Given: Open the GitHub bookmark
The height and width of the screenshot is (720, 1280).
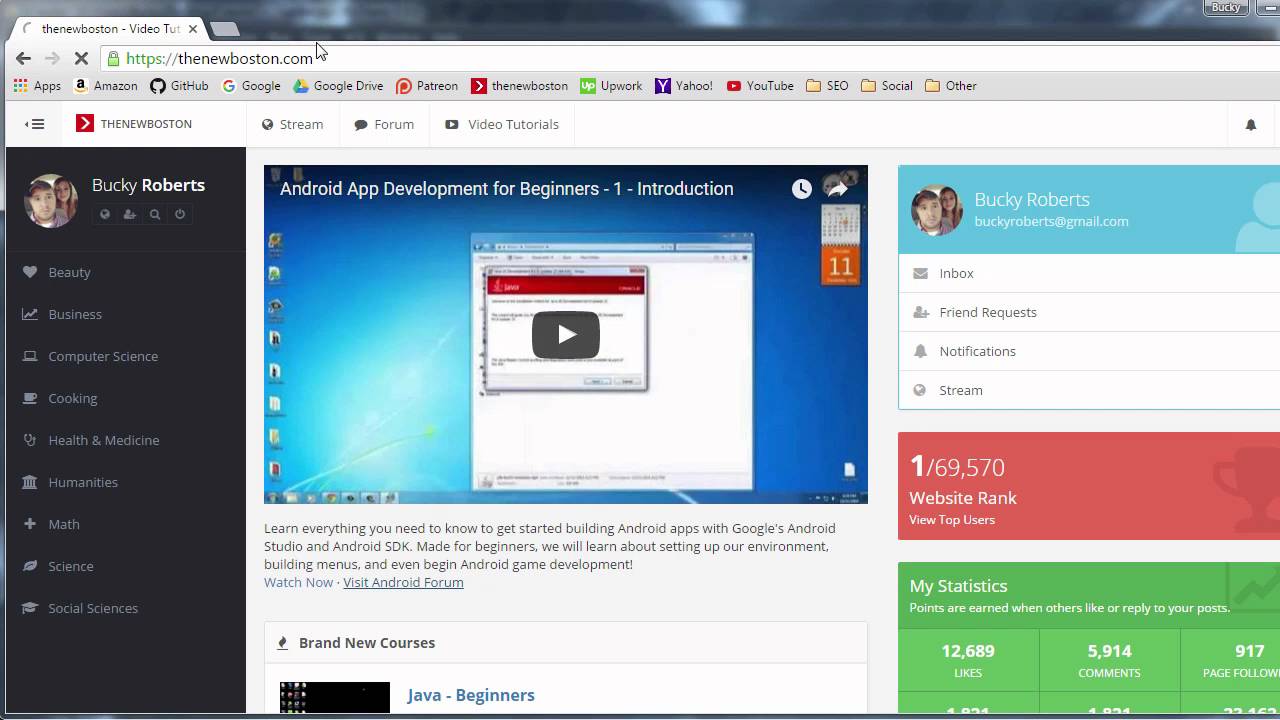Looking at the screenshot, I should (x=179, y=86).
